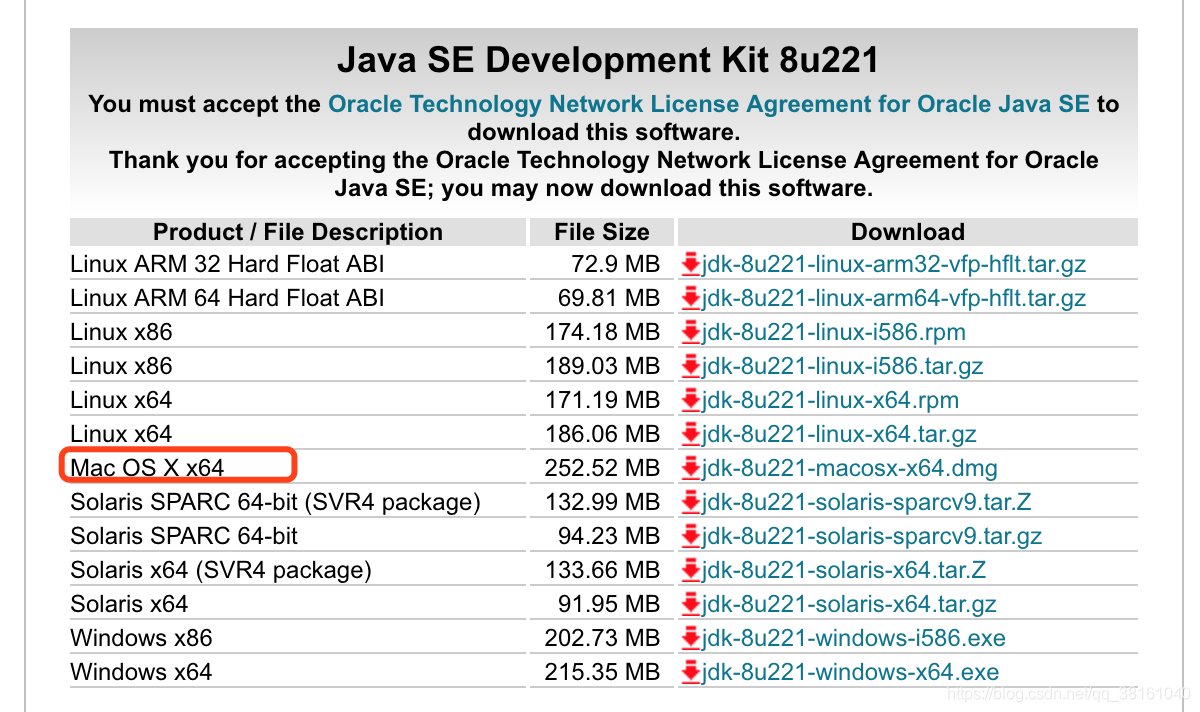1200x712 pixels.
Task: Download jdk-8u221-linux-x64.rpm link
Action: coord(831,401)
